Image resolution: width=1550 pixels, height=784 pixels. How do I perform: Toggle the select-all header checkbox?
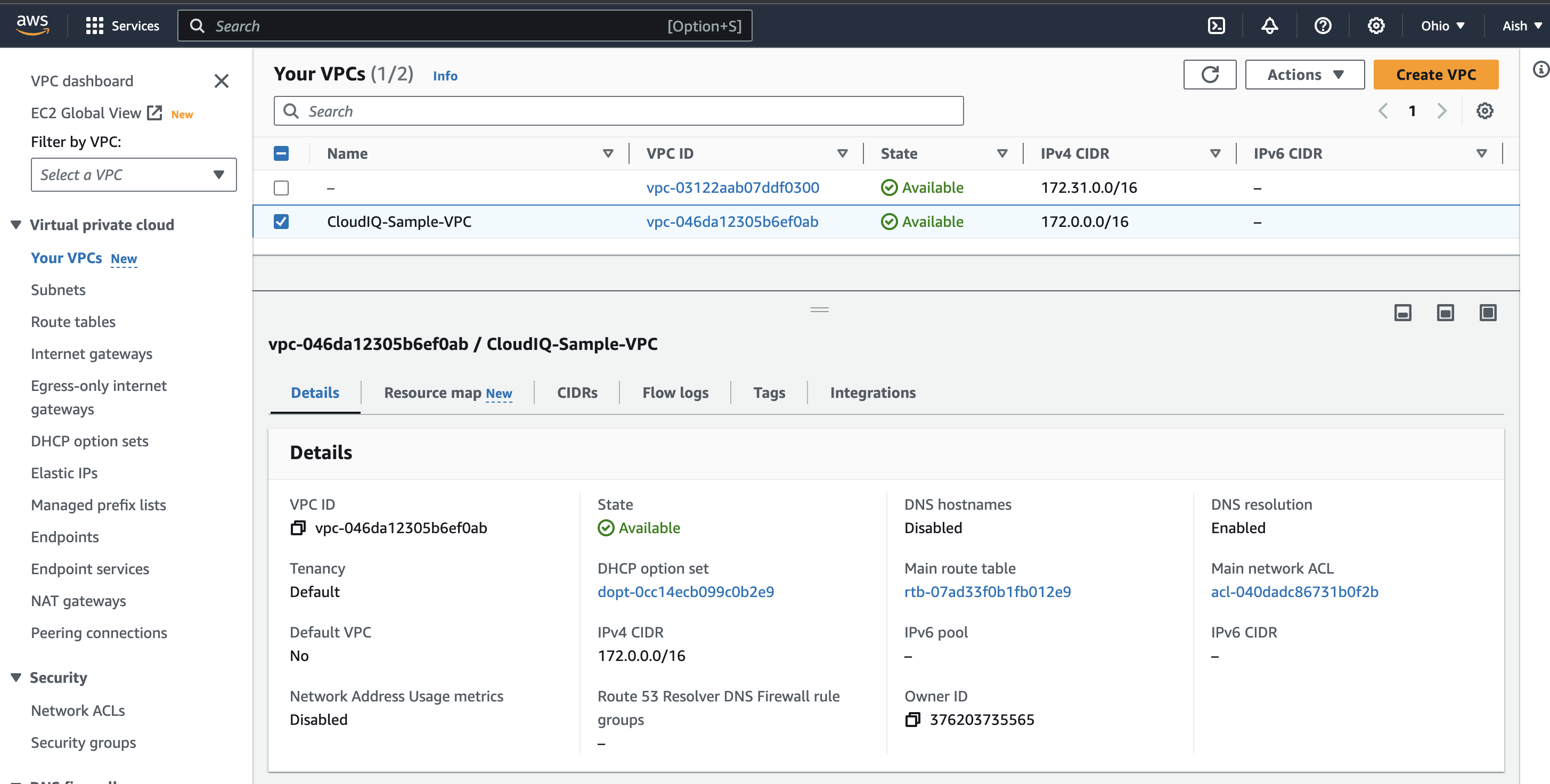pyautogui.click(x=281, y=153)
